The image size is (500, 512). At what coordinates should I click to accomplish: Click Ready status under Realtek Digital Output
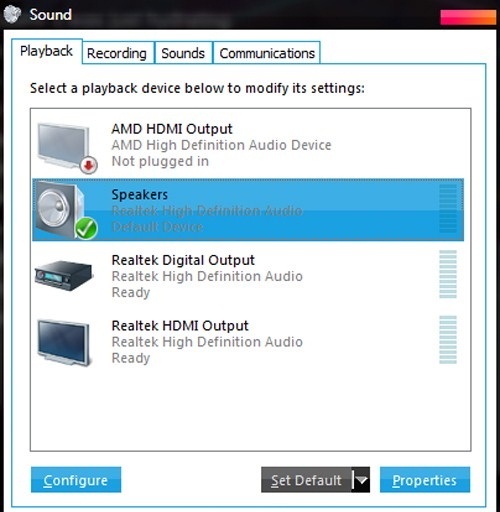tap(131, 293)
